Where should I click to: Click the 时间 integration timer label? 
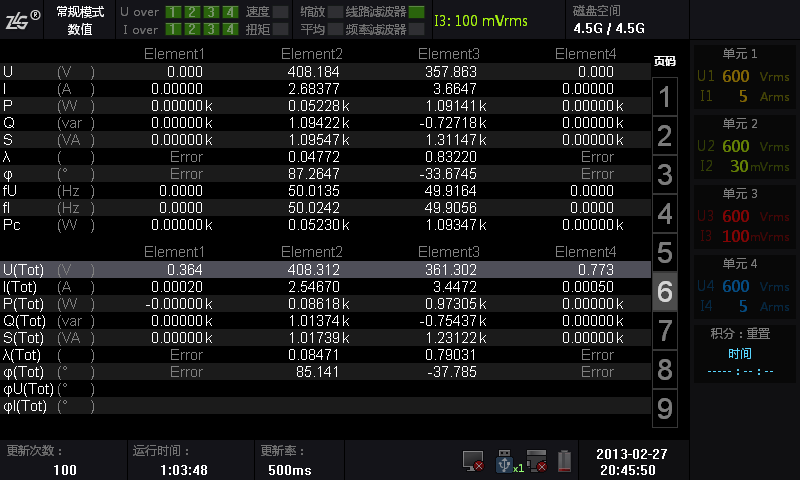pyautogui.click(x=740, y=353)
